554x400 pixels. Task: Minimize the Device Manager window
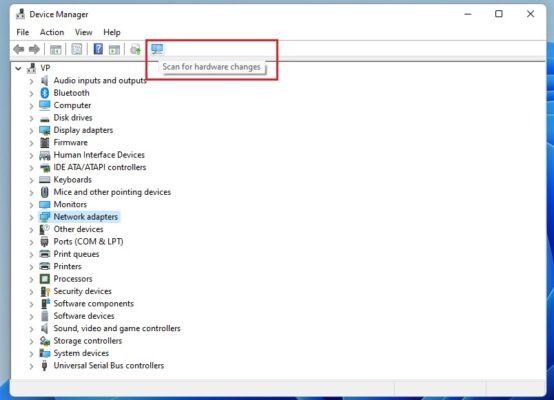click(x=468, y=14)
